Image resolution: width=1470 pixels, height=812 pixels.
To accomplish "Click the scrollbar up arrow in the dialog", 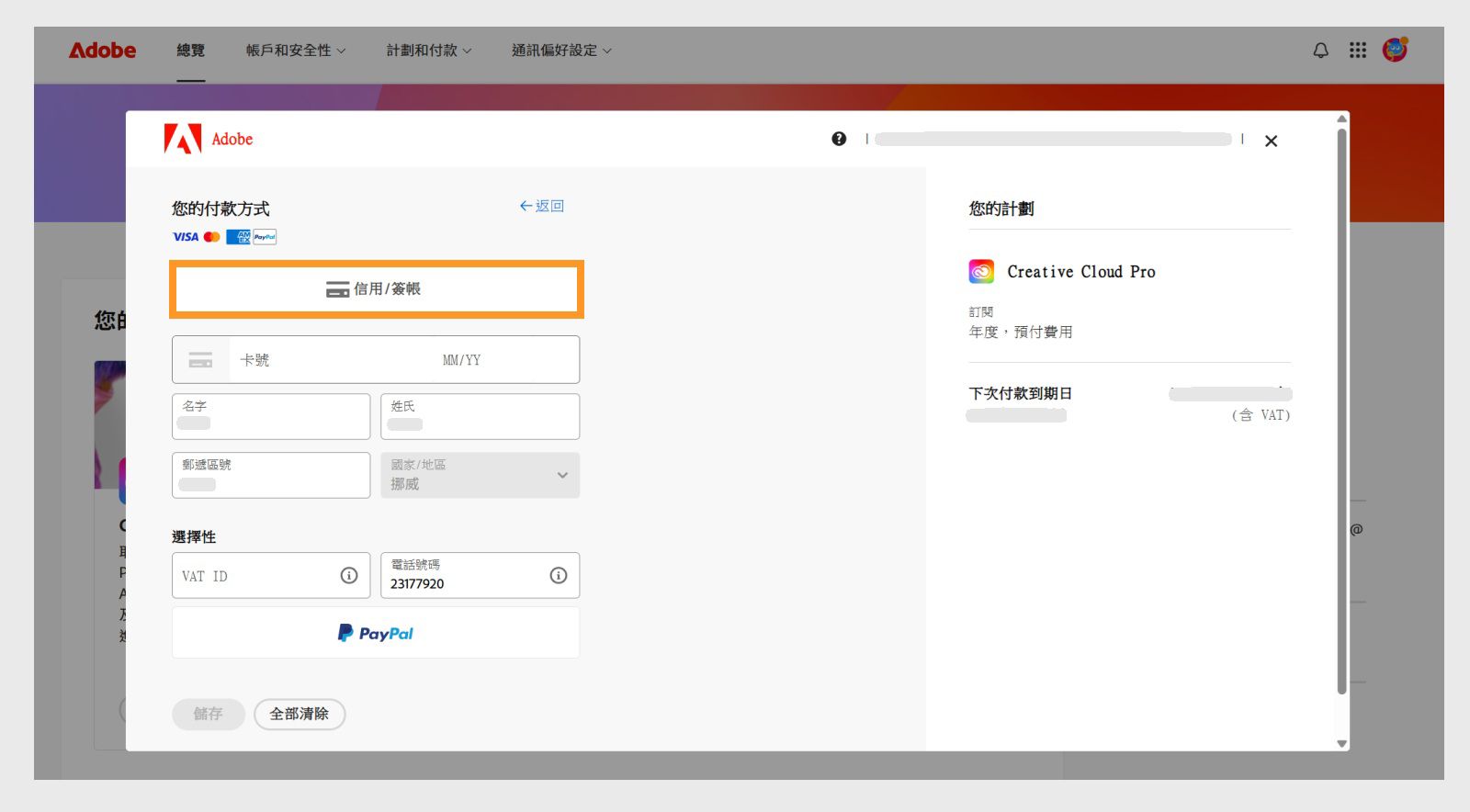I will pos(1342,118).
